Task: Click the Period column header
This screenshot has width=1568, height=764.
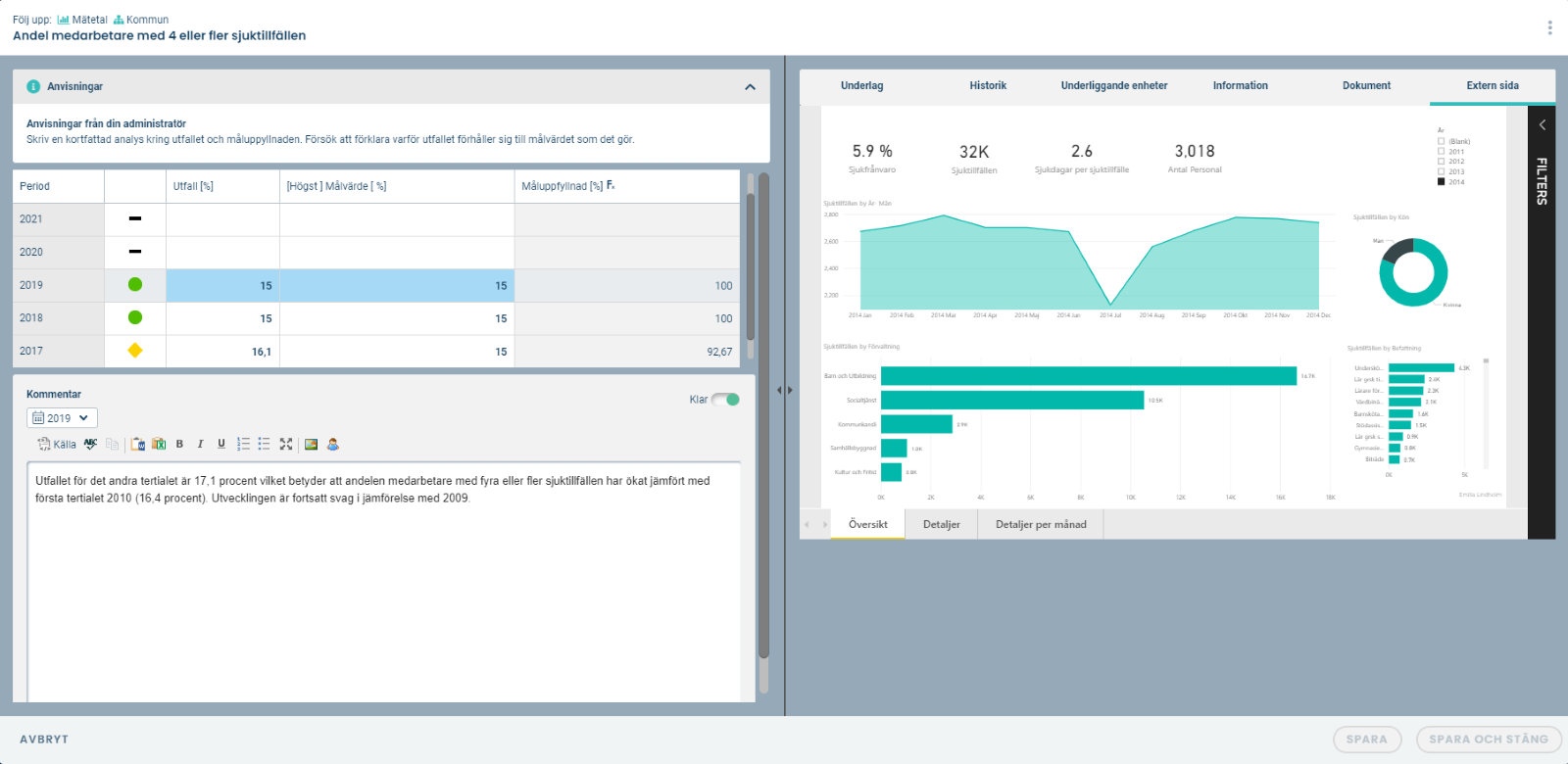Action: click(58, 186)
